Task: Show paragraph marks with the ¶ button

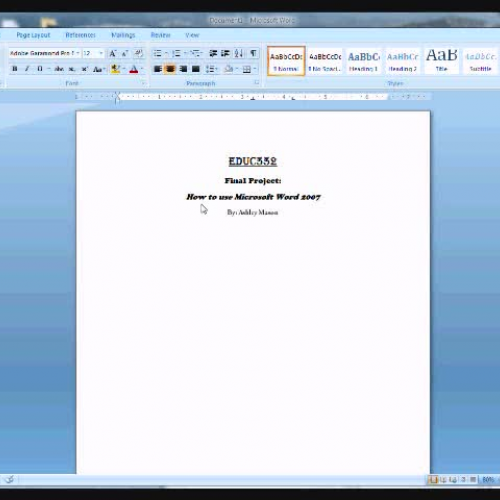Action: click(x=253, y=53)
